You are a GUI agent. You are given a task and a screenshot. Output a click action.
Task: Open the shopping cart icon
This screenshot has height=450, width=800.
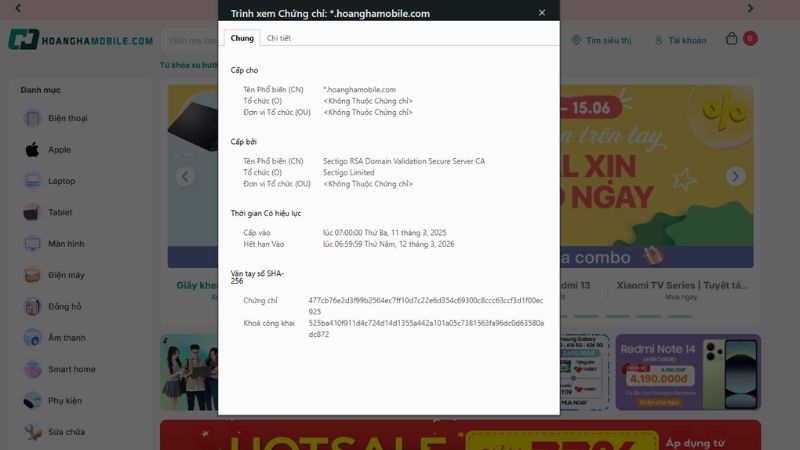(x=732, y=40)
